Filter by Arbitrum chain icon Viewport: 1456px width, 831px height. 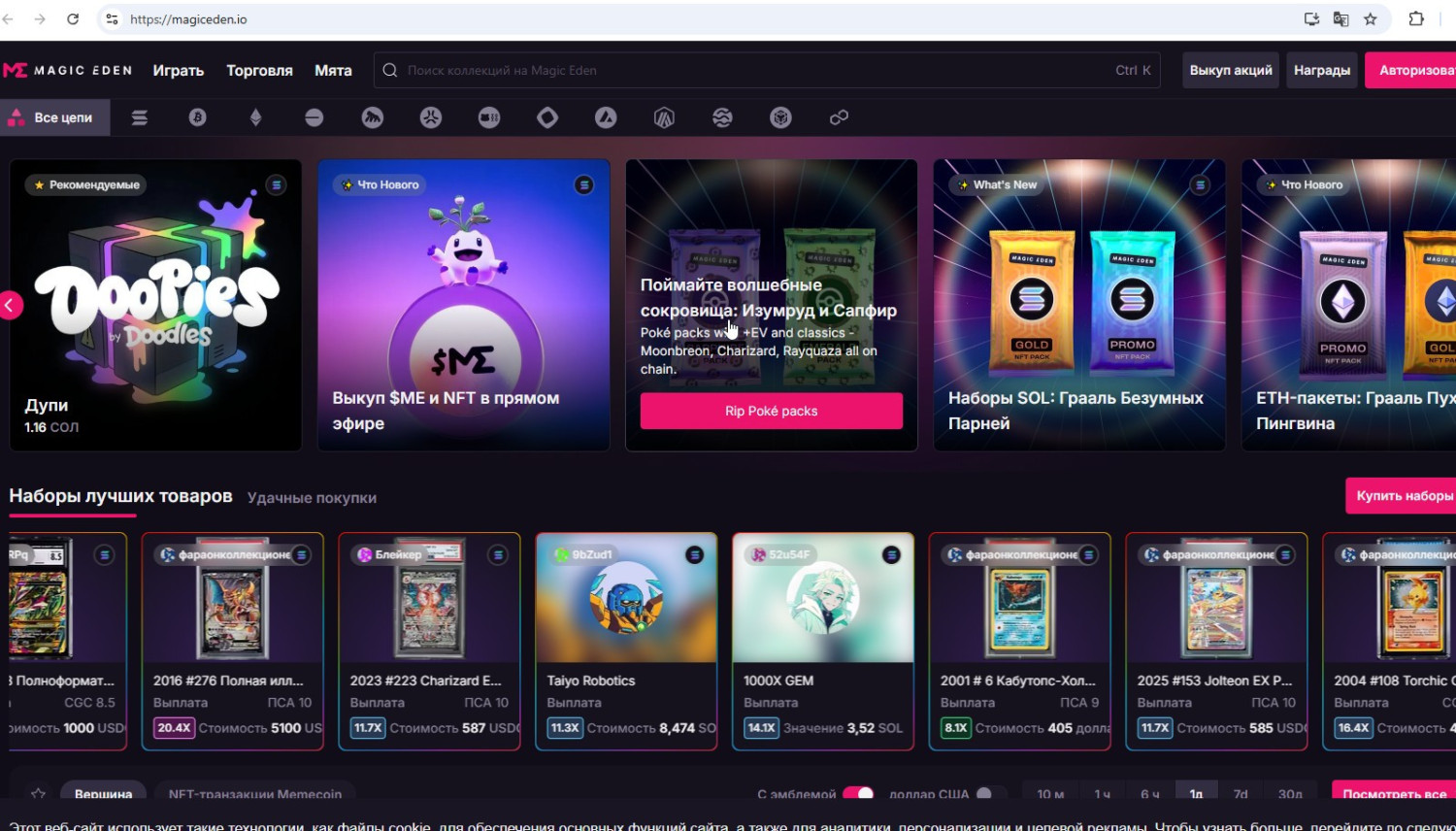tap(664, 117)
